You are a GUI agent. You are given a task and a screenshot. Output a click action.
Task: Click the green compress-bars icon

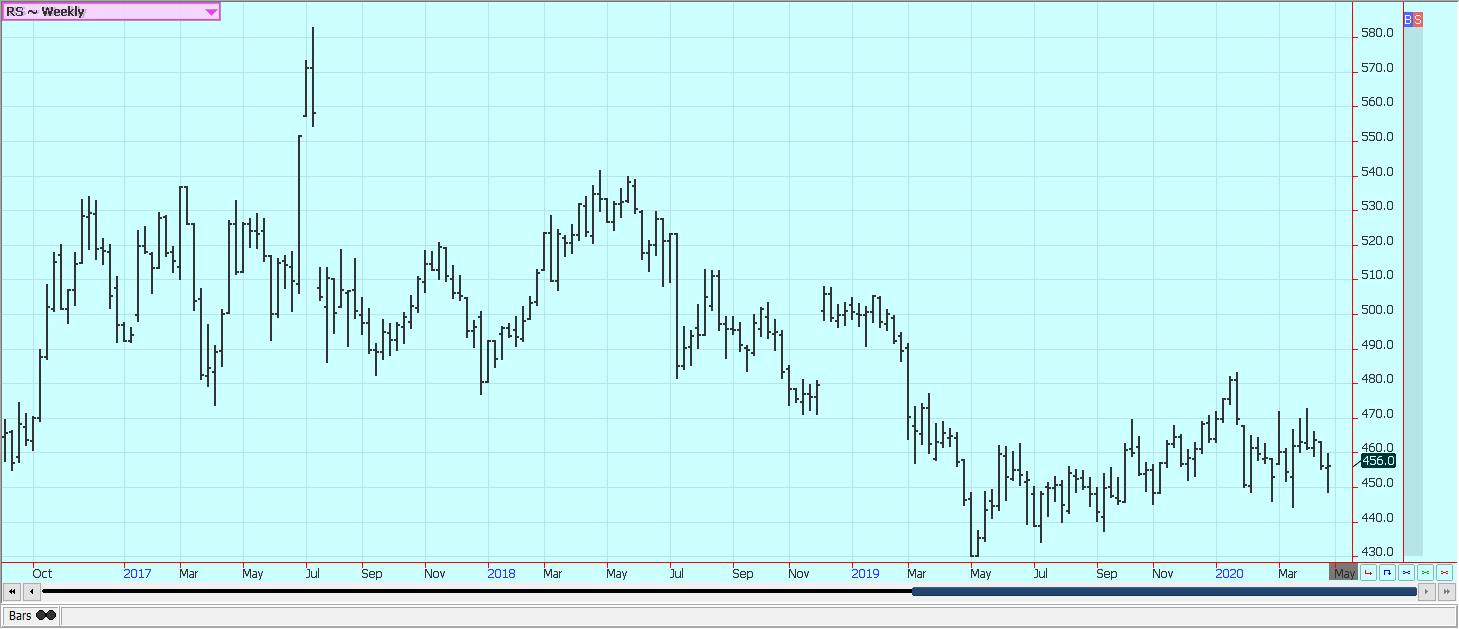pos(1425,573)
